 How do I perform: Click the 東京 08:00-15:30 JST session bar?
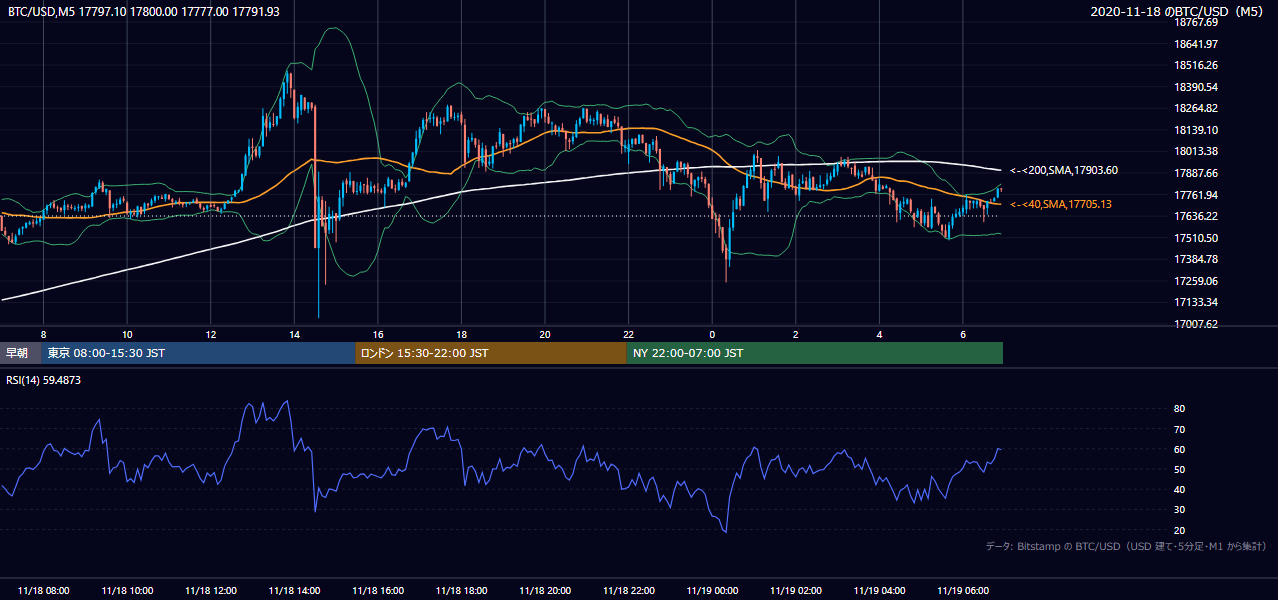click(198, 353)
